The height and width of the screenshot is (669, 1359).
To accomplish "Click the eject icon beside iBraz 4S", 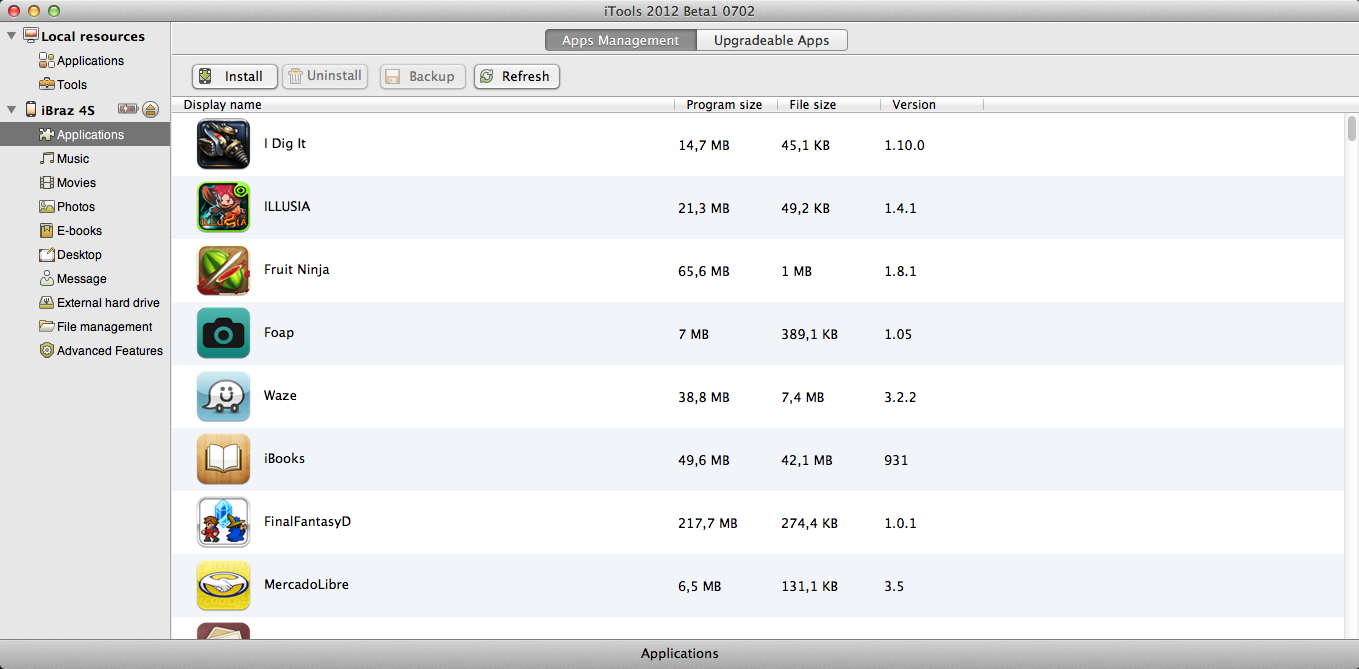I will 150,109.
